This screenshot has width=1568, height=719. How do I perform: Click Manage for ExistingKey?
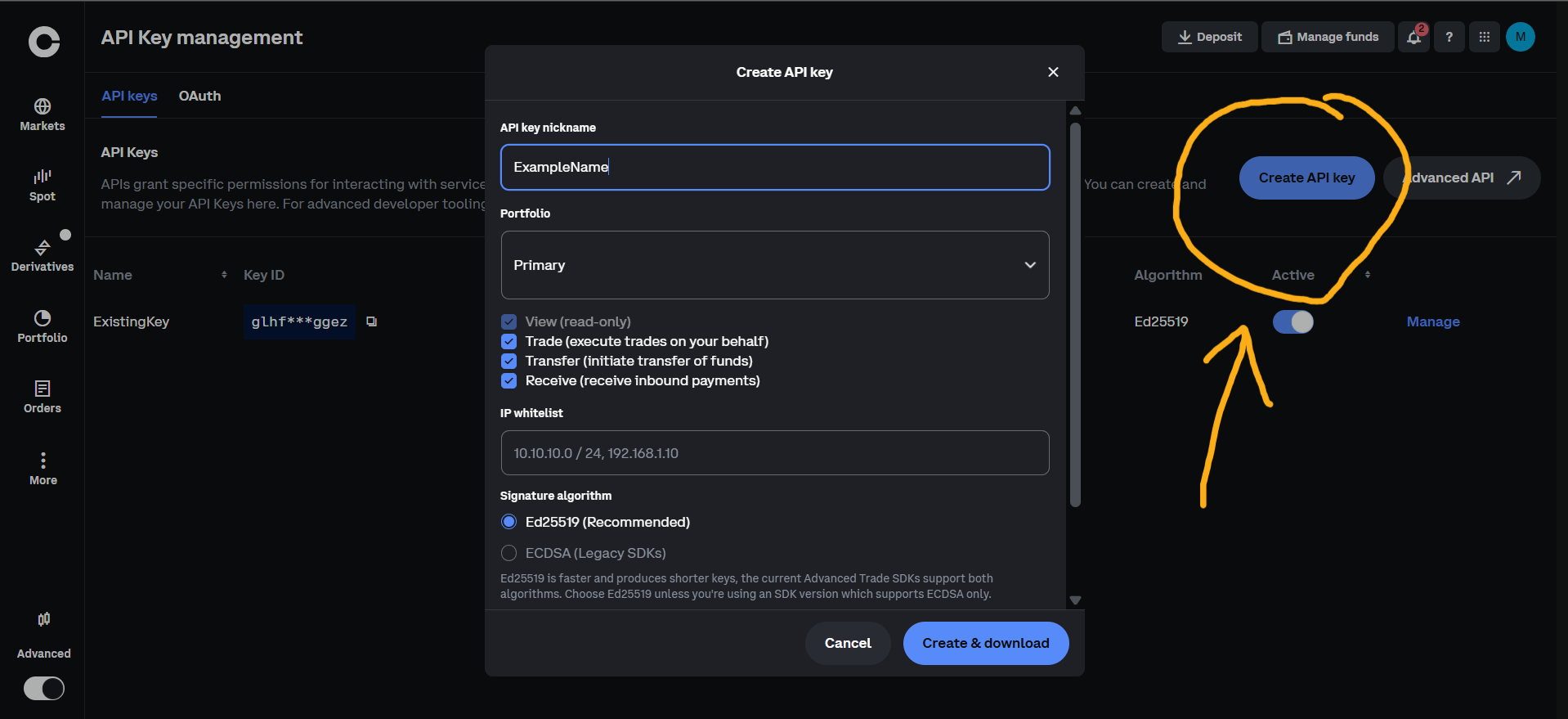coord(1433,321)
